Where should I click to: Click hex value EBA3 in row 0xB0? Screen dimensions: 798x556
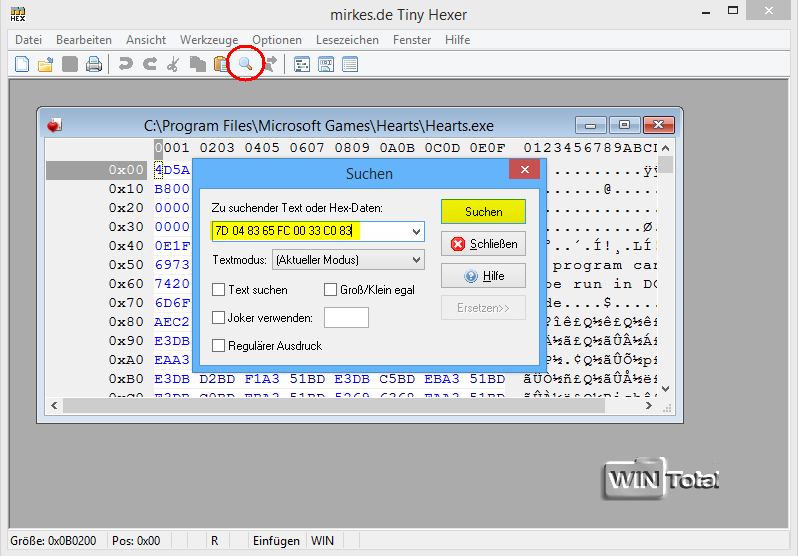(442, 379)
